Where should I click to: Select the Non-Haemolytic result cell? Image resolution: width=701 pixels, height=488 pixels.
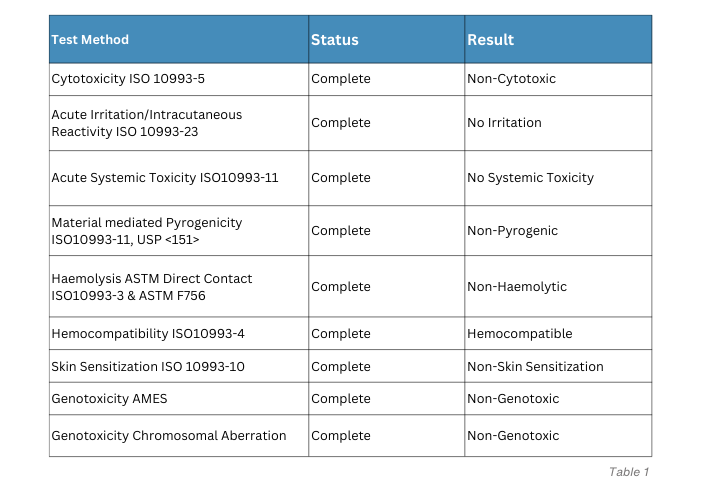558,286
